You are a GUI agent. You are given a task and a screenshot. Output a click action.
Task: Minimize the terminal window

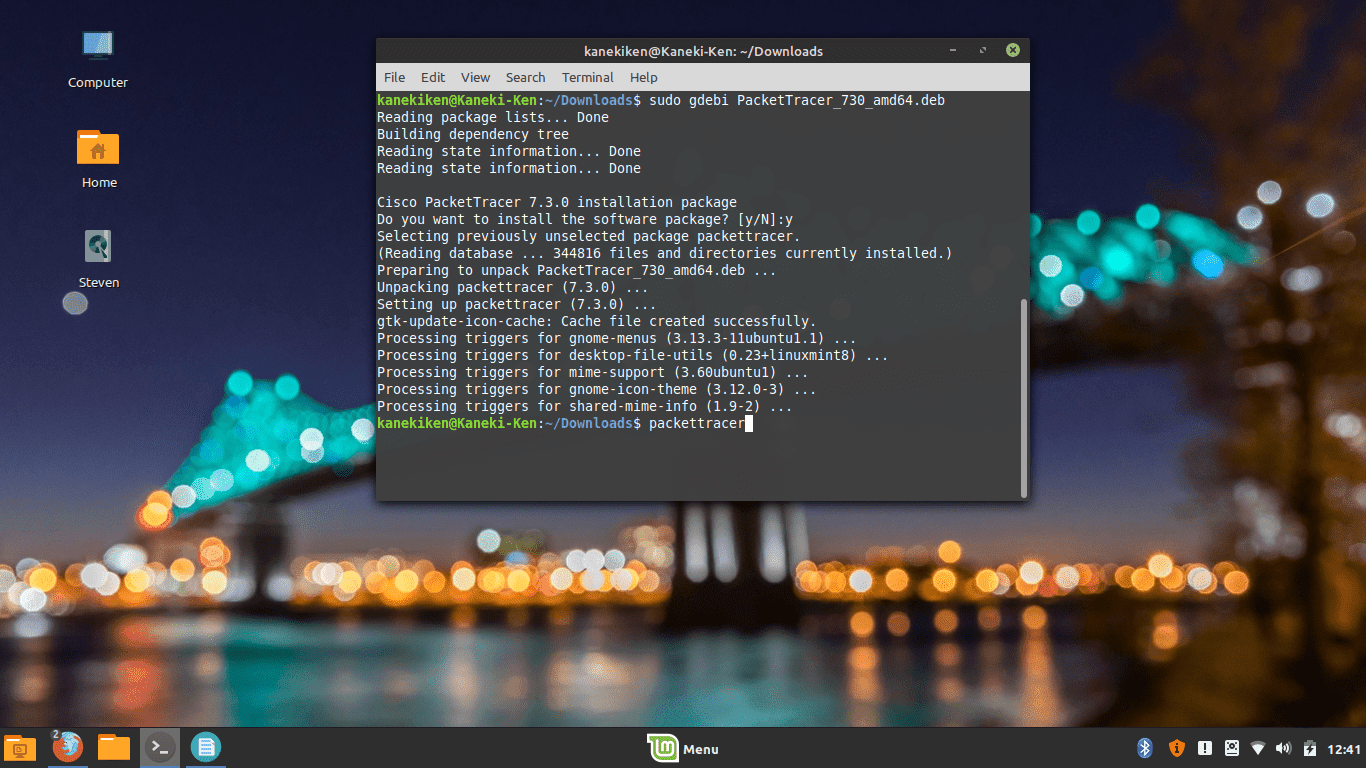(x=953, y=50)
